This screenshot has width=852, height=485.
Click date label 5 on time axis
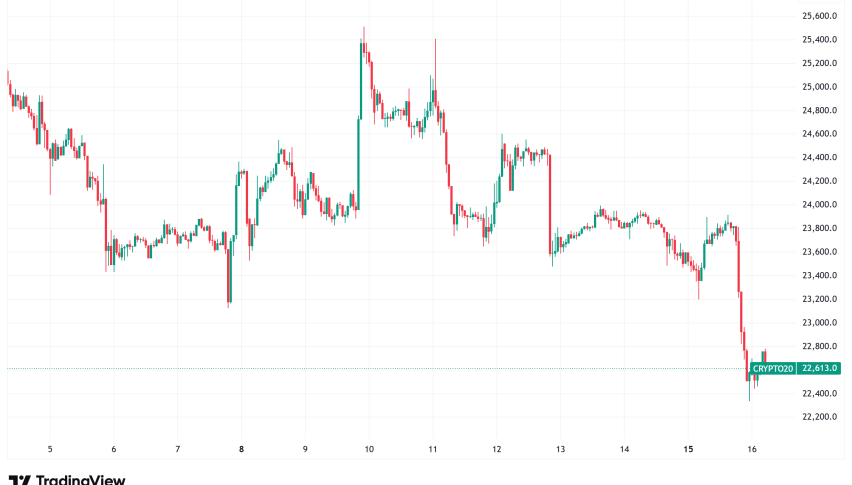(x=49, y=449)
